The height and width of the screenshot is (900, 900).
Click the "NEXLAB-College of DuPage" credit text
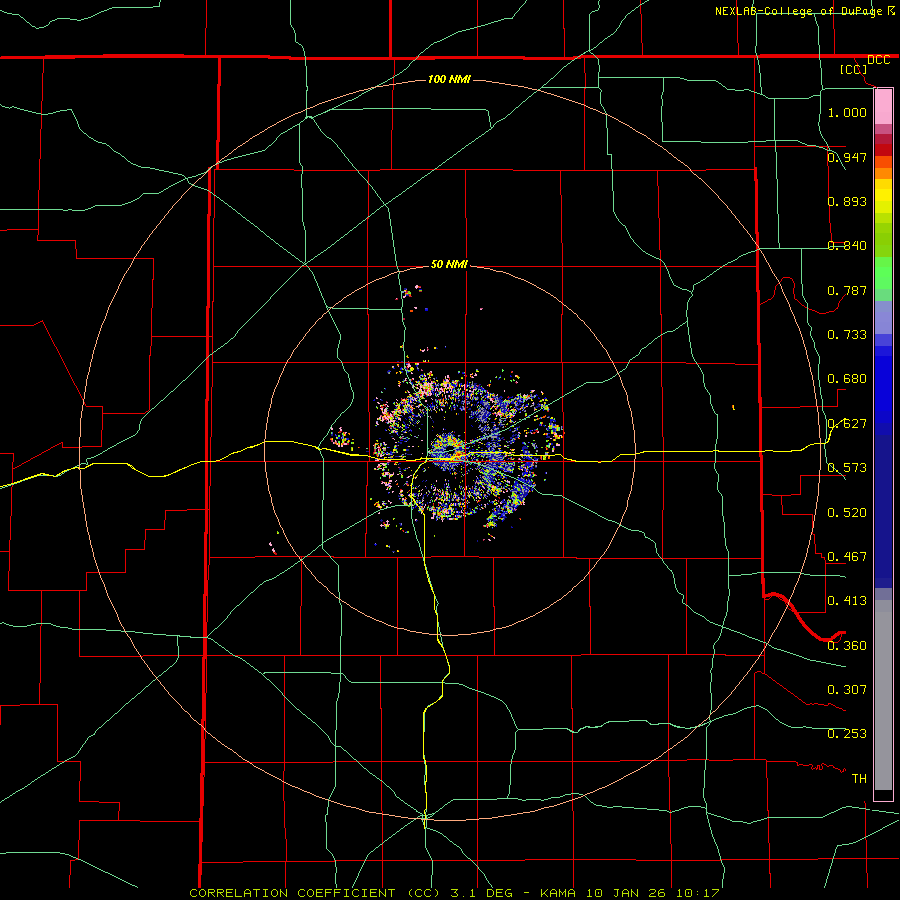799,11
